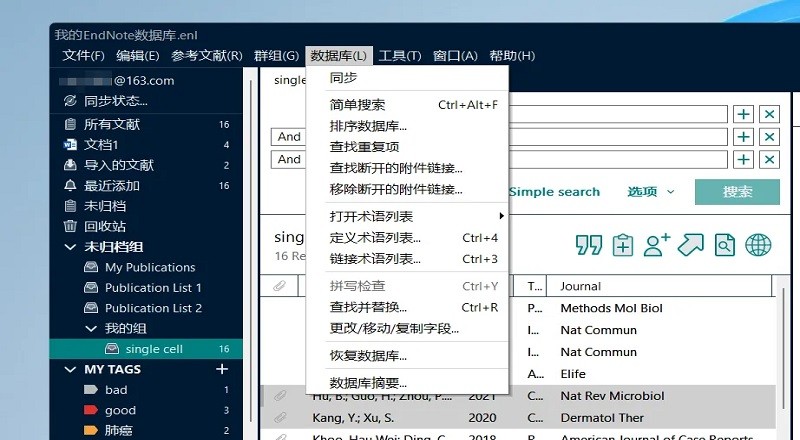Click the add new reference clipboard icon
The image size is (800, 440).
[623, 245]
